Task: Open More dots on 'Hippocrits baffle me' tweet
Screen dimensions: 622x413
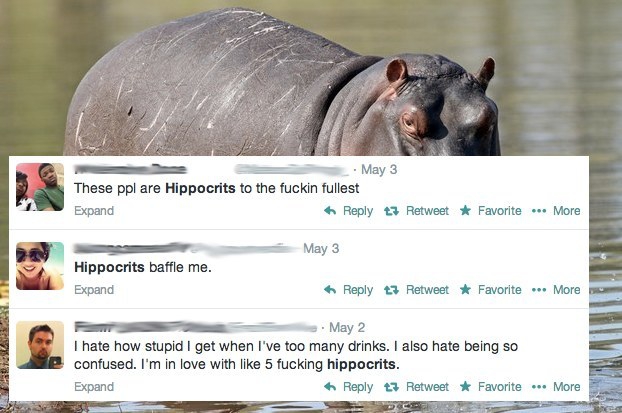Action: coord(539,290)
